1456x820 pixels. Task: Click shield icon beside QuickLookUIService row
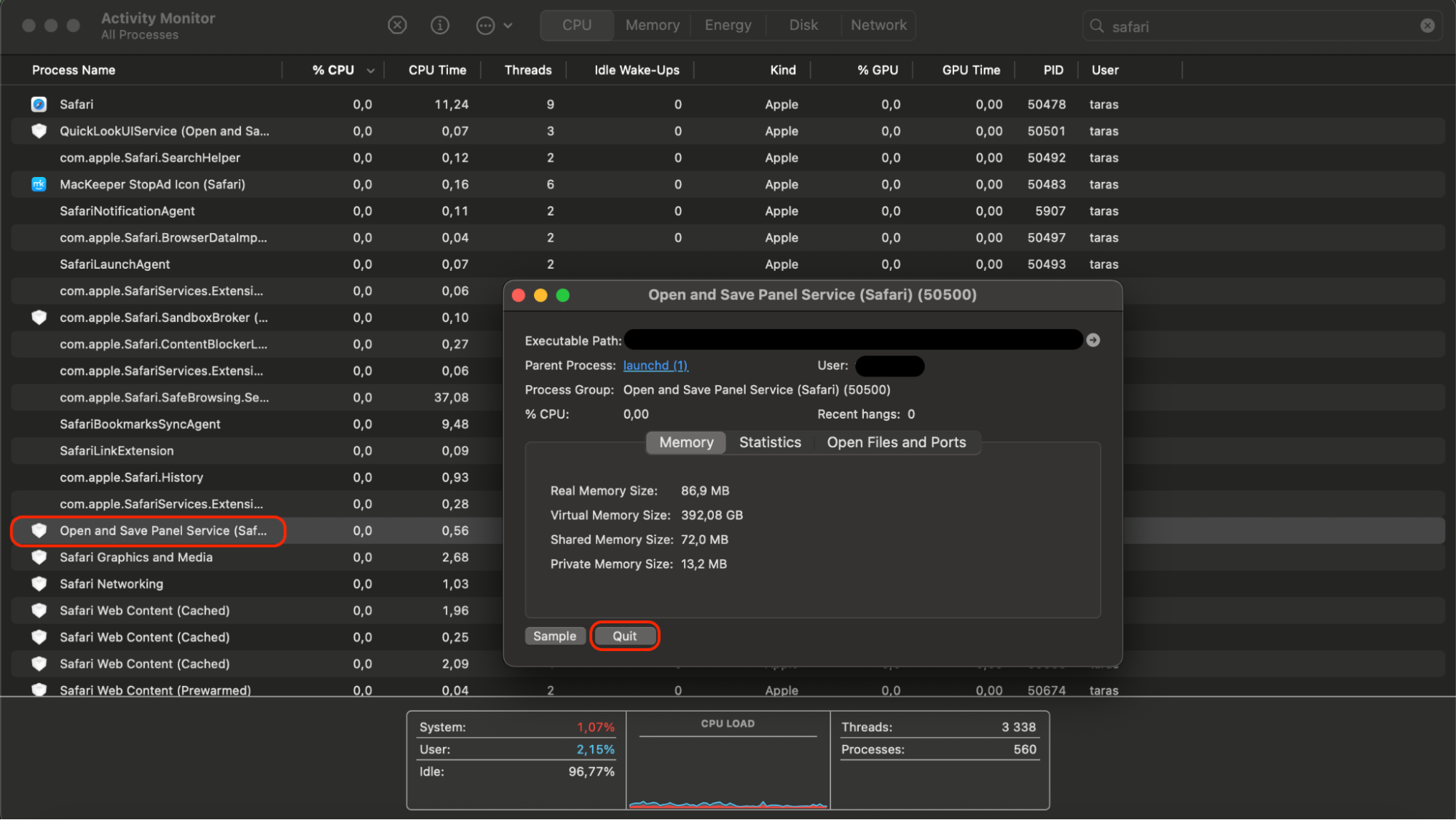tap(39, 131)
